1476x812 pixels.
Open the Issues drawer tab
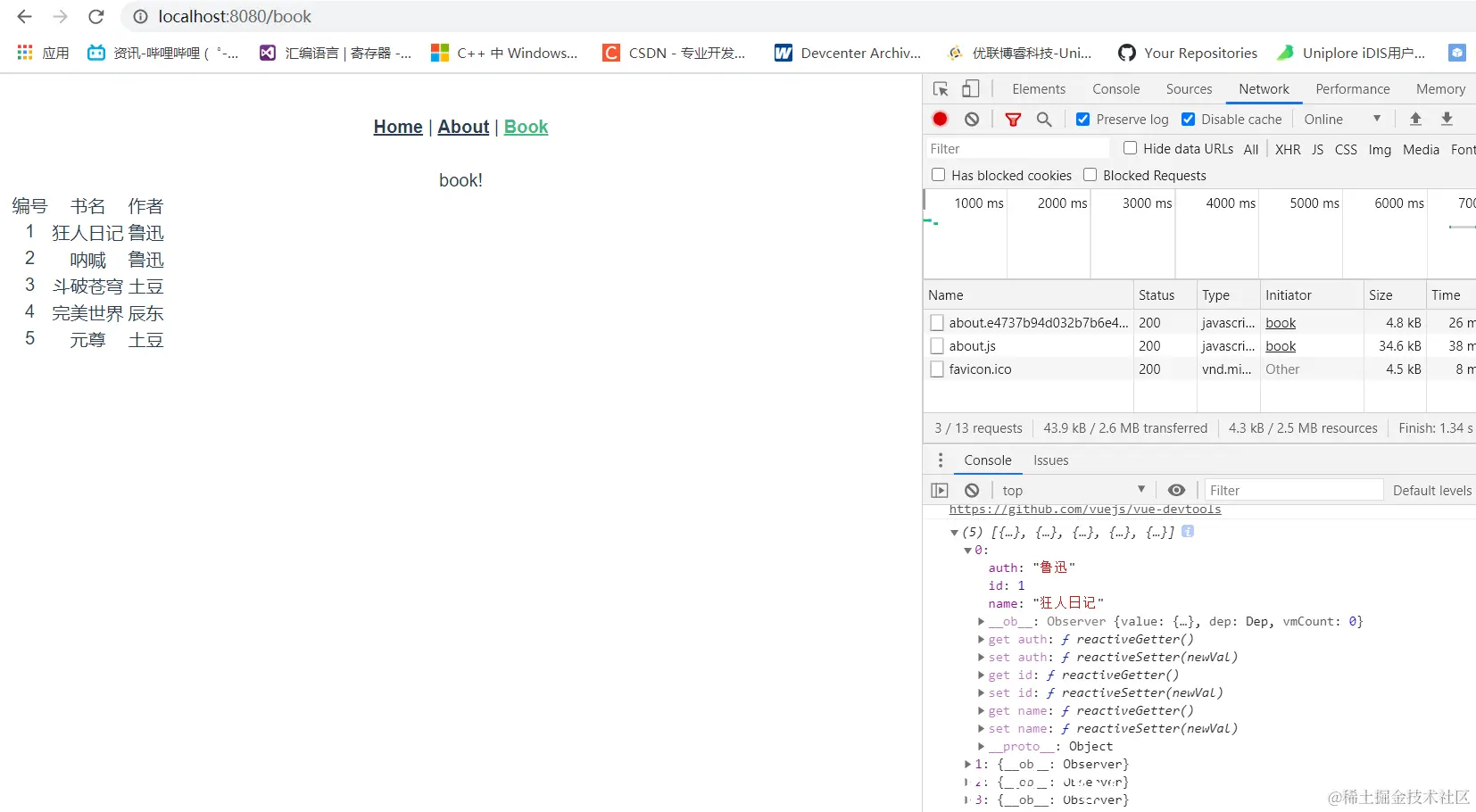click(1050, 460)
